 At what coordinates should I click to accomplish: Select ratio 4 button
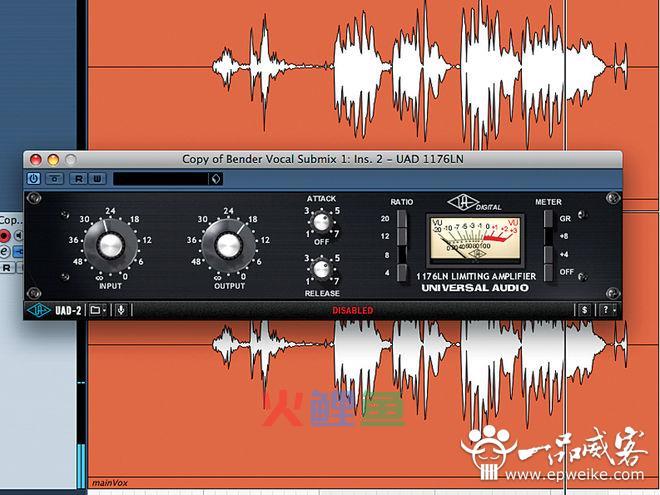click(402, 273)
